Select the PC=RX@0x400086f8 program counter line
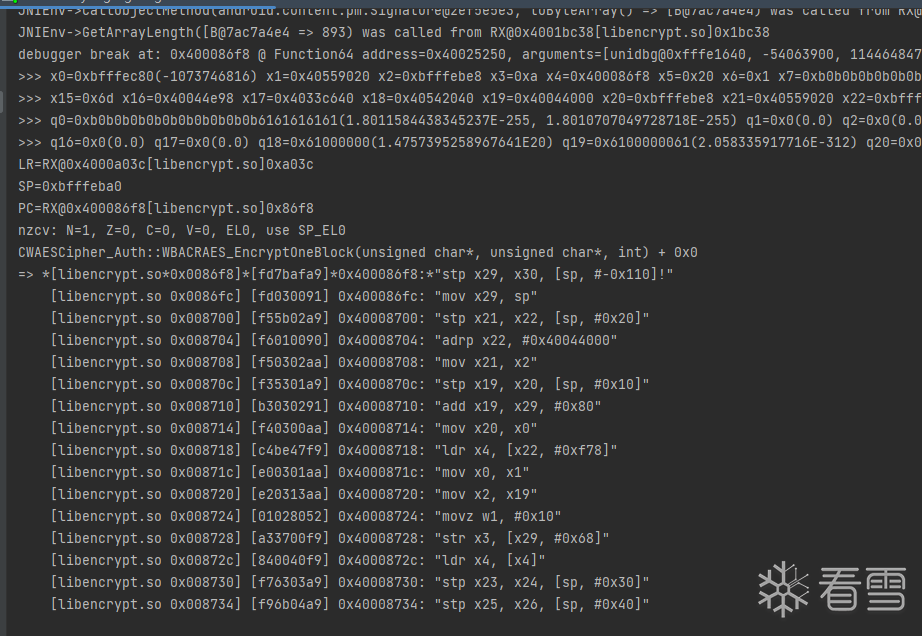 [166, 208]
